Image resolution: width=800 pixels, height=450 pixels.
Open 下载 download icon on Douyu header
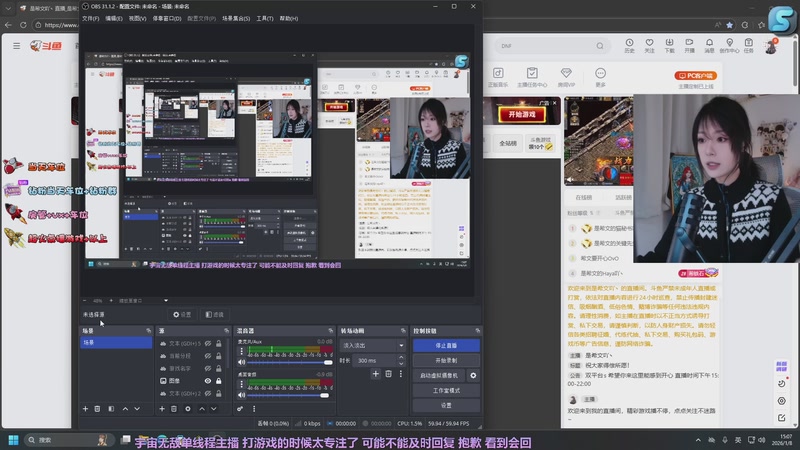click(x=669, y=46)
